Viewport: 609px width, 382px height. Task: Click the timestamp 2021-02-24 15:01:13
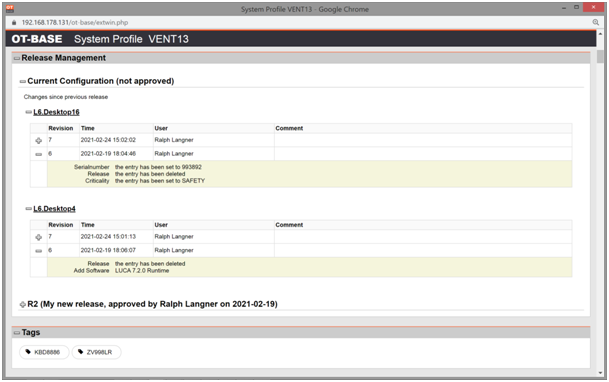pyautogui.click(x=108, y=237)
